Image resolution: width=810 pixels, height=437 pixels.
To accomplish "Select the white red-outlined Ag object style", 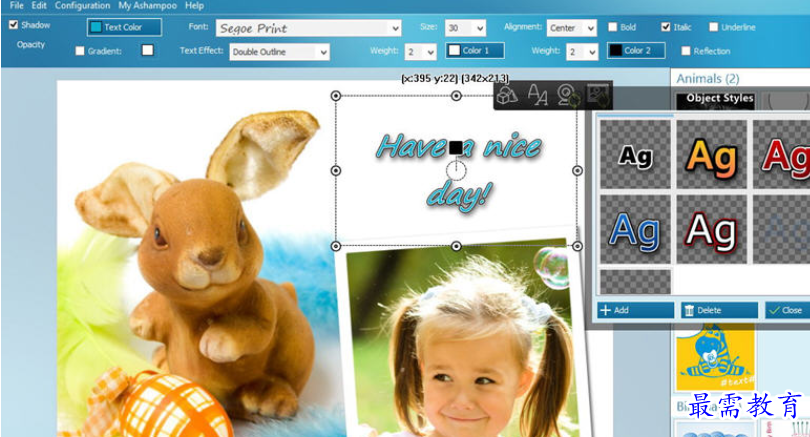I will (711, 229).
